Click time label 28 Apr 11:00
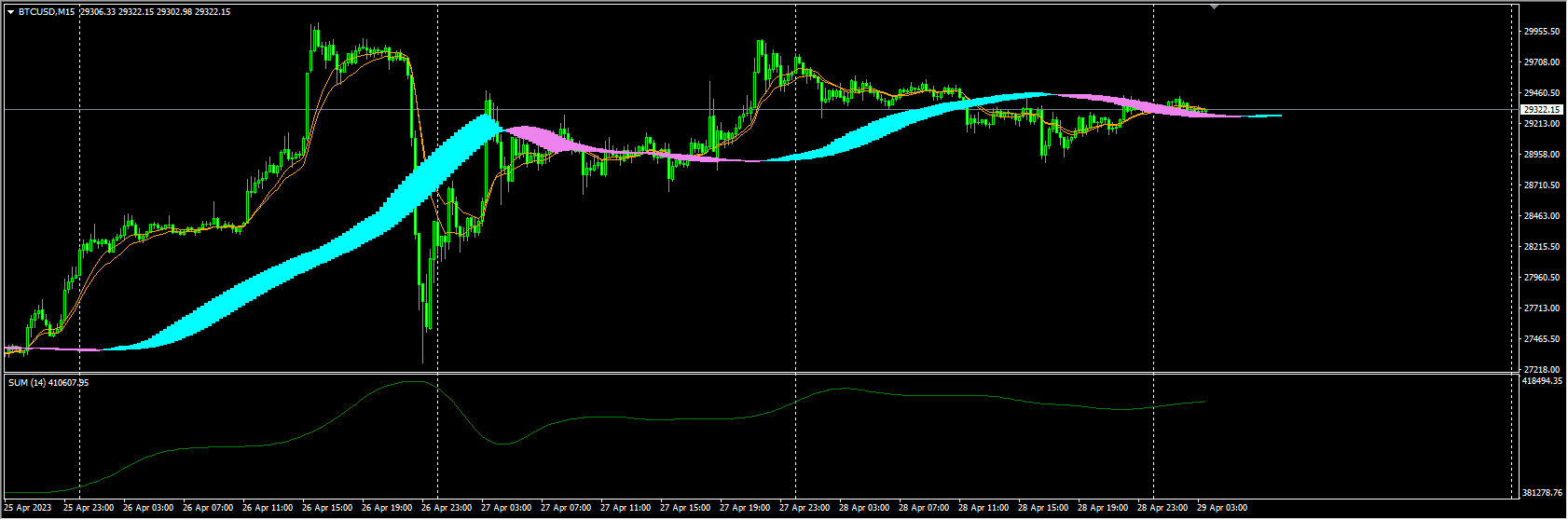The width and height of the screenshot is (1568, 520). point(984,508)
